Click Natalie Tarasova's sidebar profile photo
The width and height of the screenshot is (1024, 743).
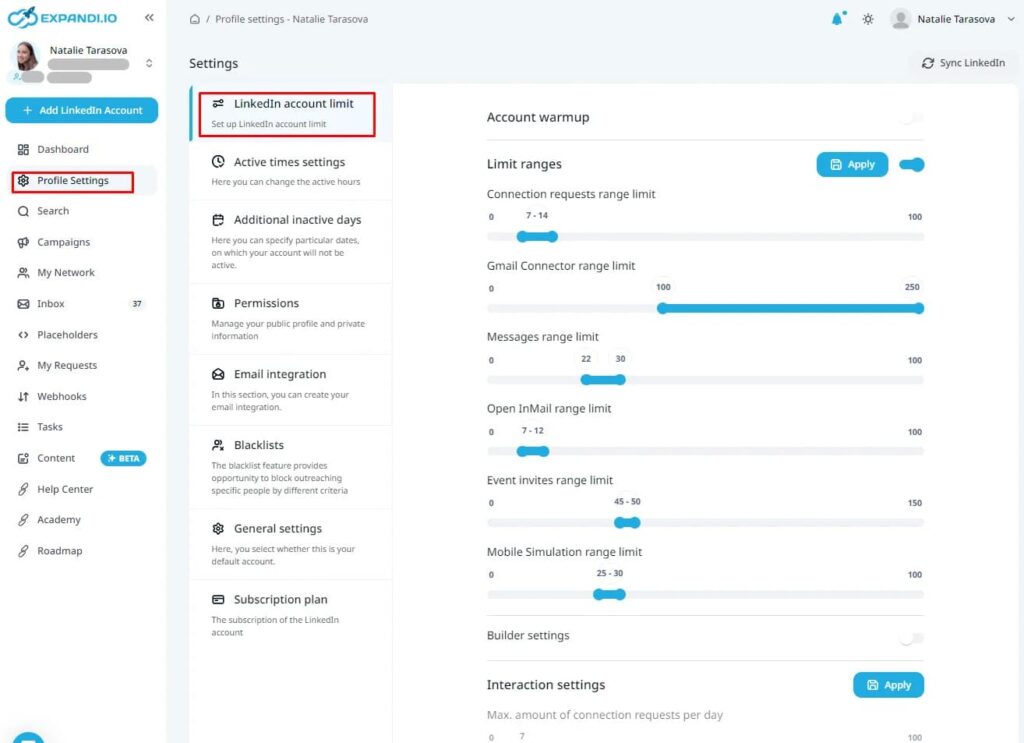pyautogui.click(x=26, y=56)
